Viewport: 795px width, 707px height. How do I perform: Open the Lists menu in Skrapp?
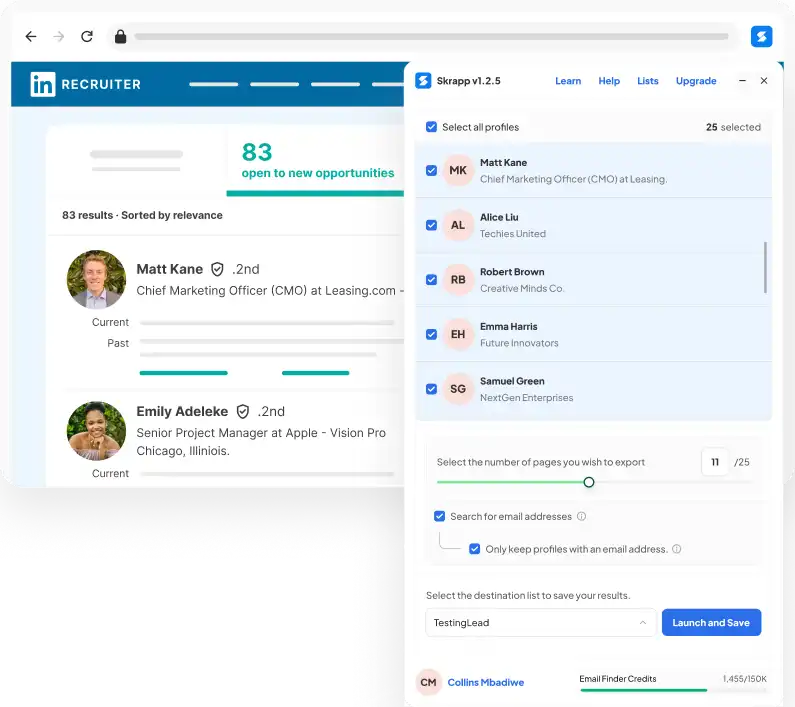point(648,81)
